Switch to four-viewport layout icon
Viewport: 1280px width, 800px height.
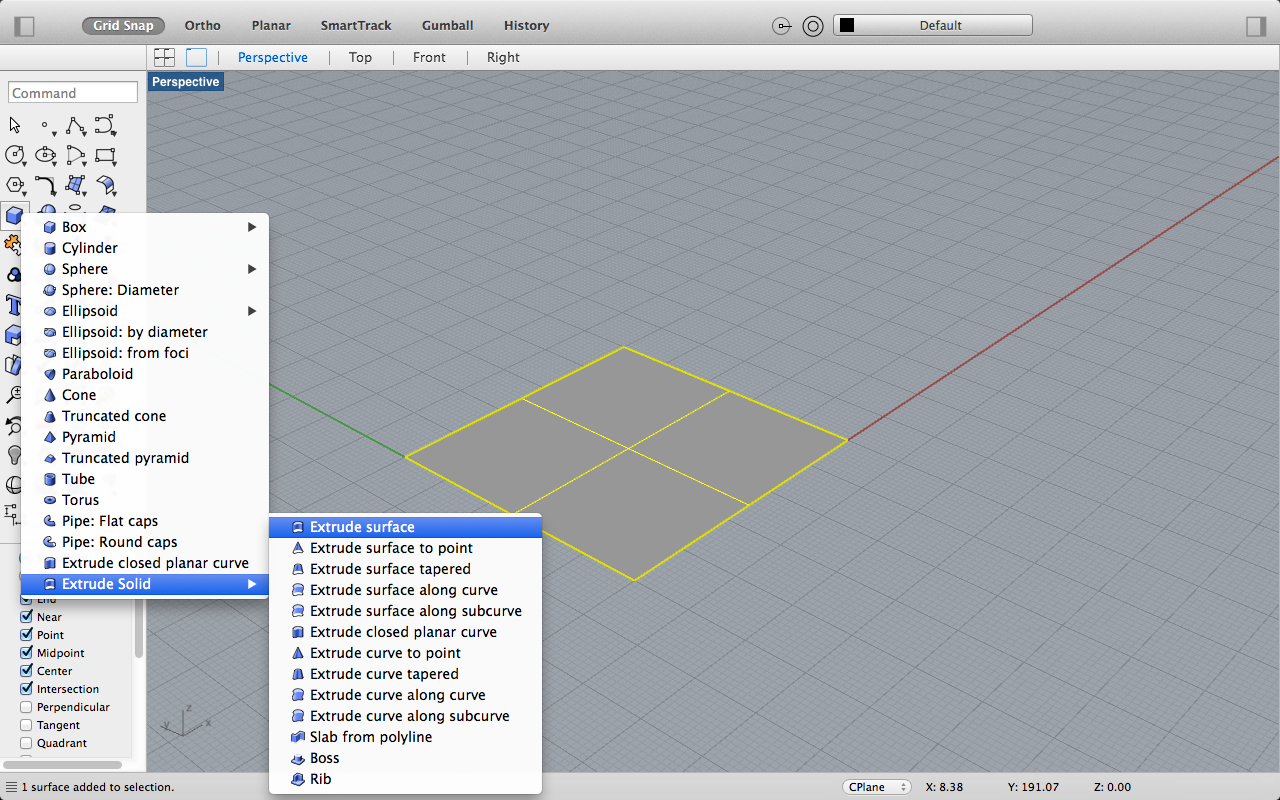(x=164, y=57)
